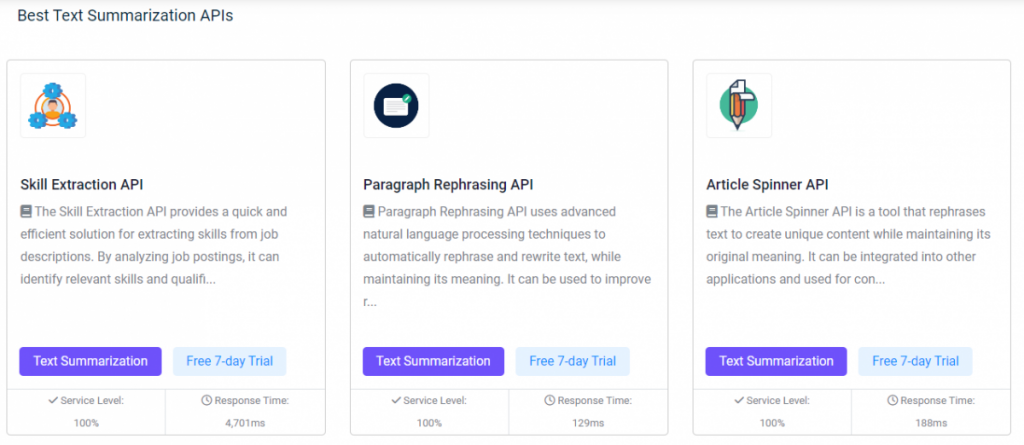Click Service Level label on Paragraph Rephrasing card

point(435,401)
